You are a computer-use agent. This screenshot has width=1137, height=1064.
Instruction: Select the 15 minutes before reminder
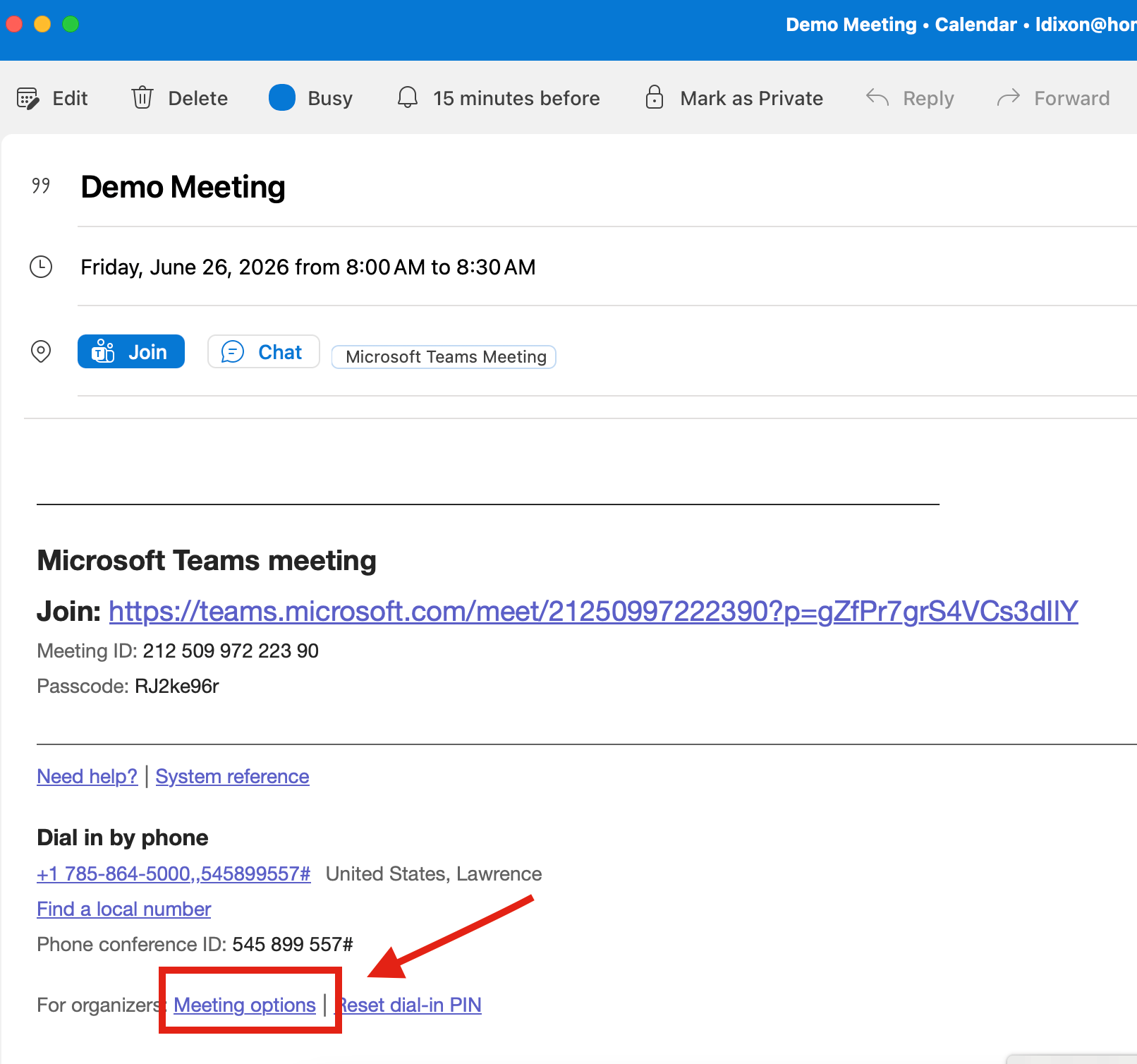(516, 98)
